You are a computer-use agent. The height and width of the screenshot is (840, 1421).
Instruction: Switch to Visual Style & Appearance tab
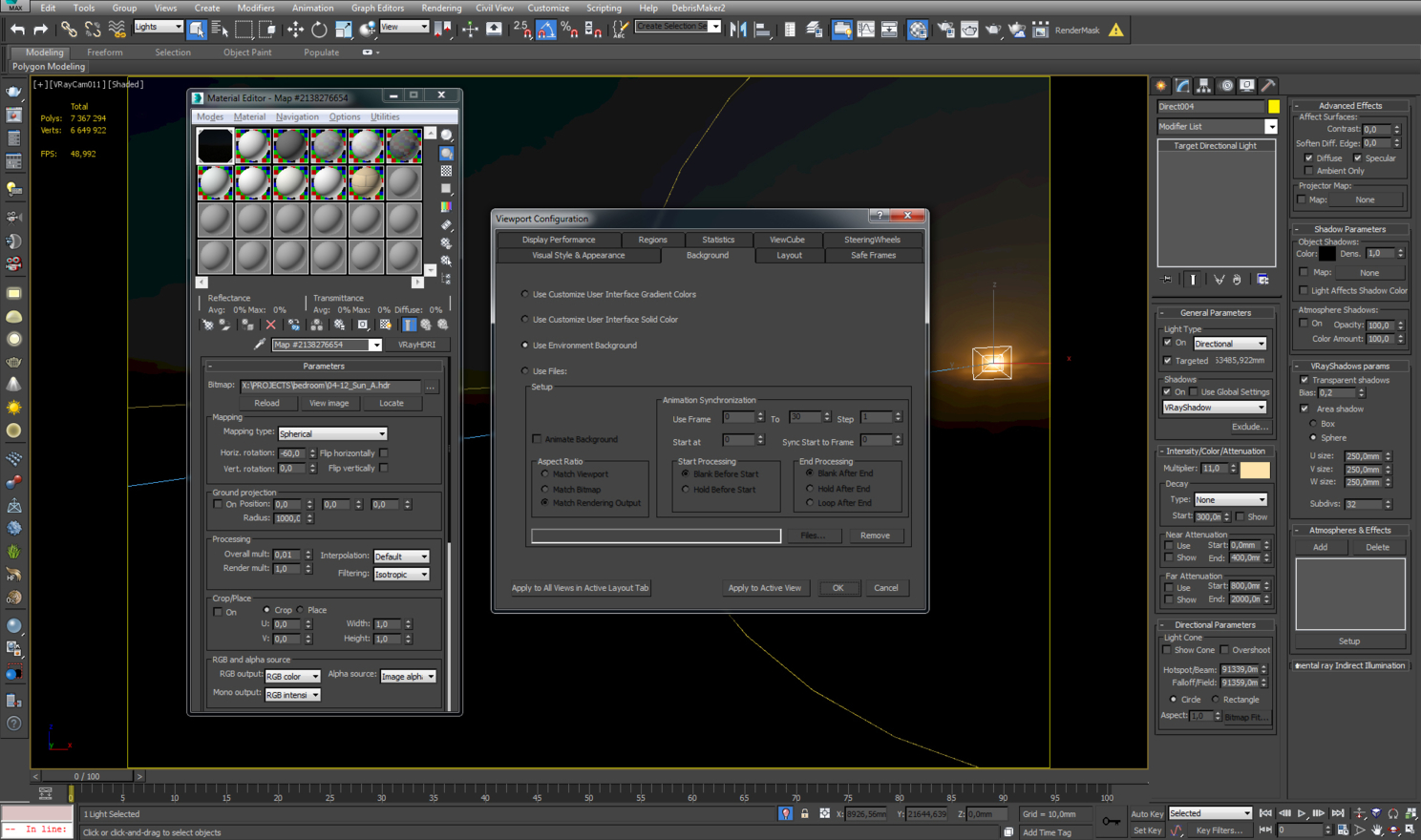click(578, 256)
